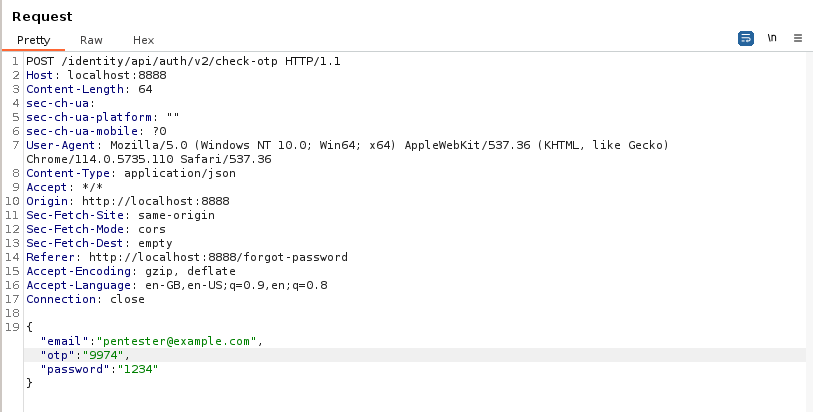The image size is (813, 412).
Task: Toggle the show non-printable characters \n button
Action: 772,38
